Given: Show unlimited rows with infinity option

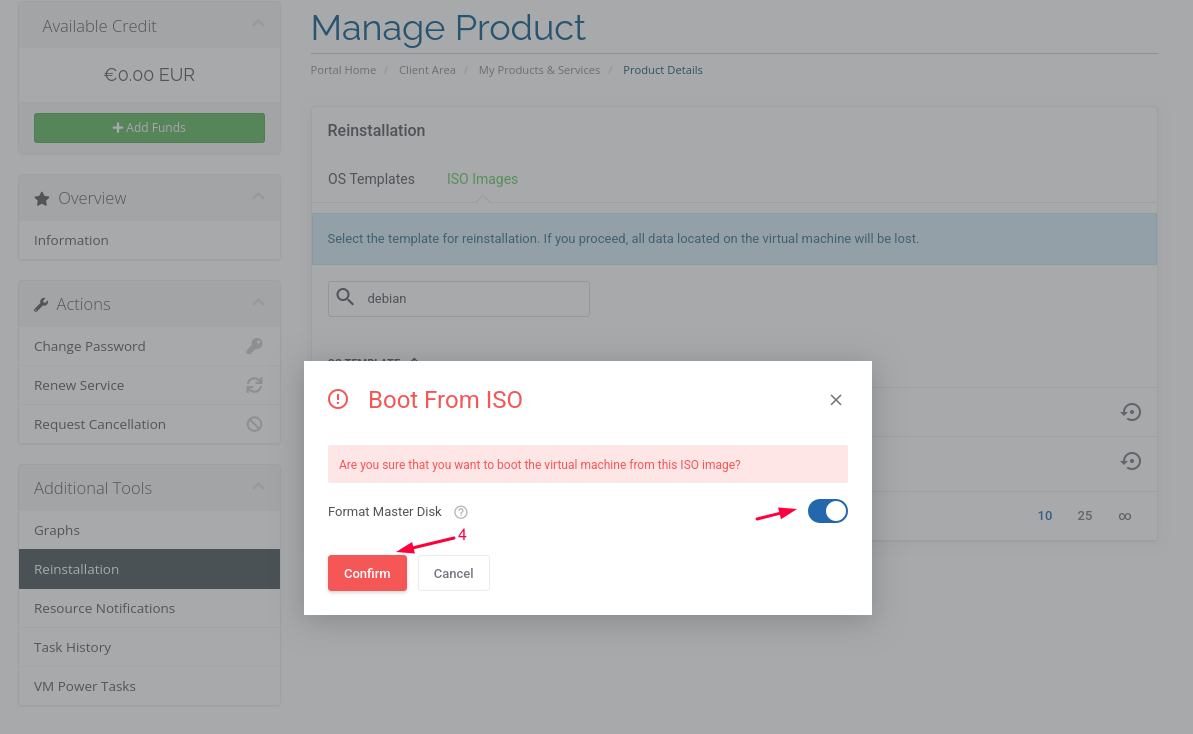Looking at the screenshot, I should click(1125, 516).
